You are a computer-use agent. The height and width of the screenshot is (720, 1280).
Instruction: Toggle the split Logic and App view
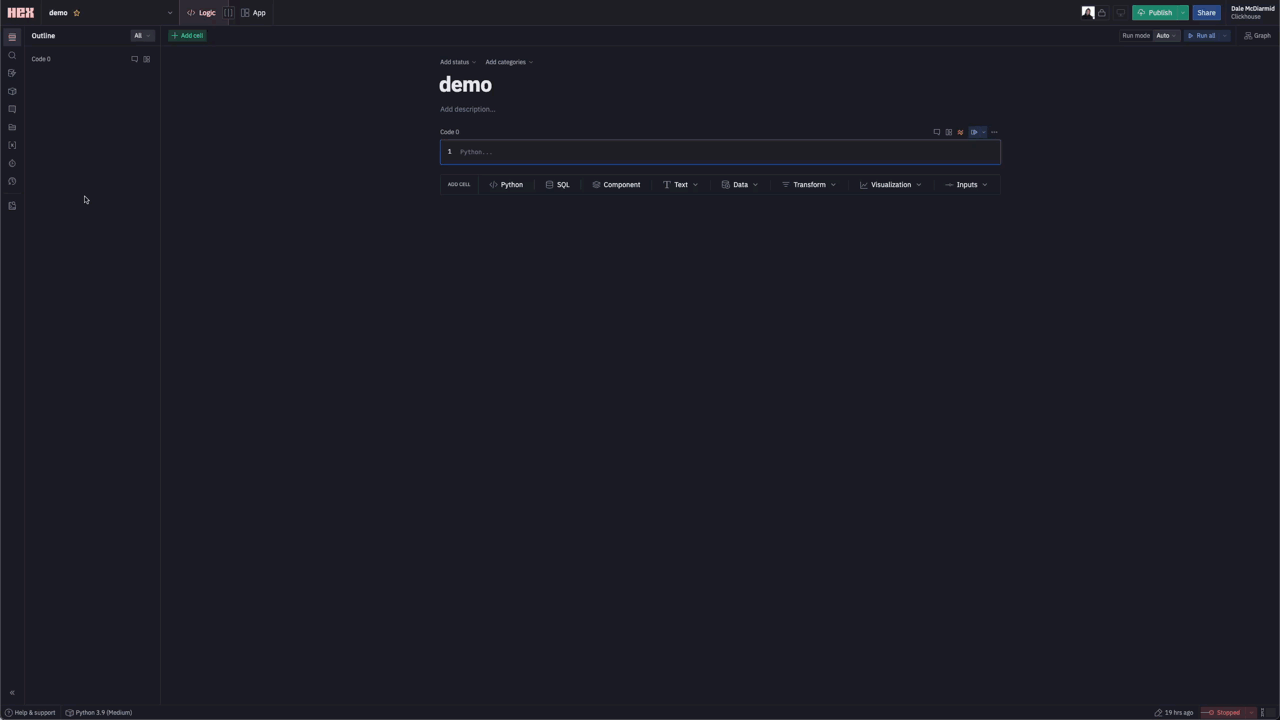229,13
